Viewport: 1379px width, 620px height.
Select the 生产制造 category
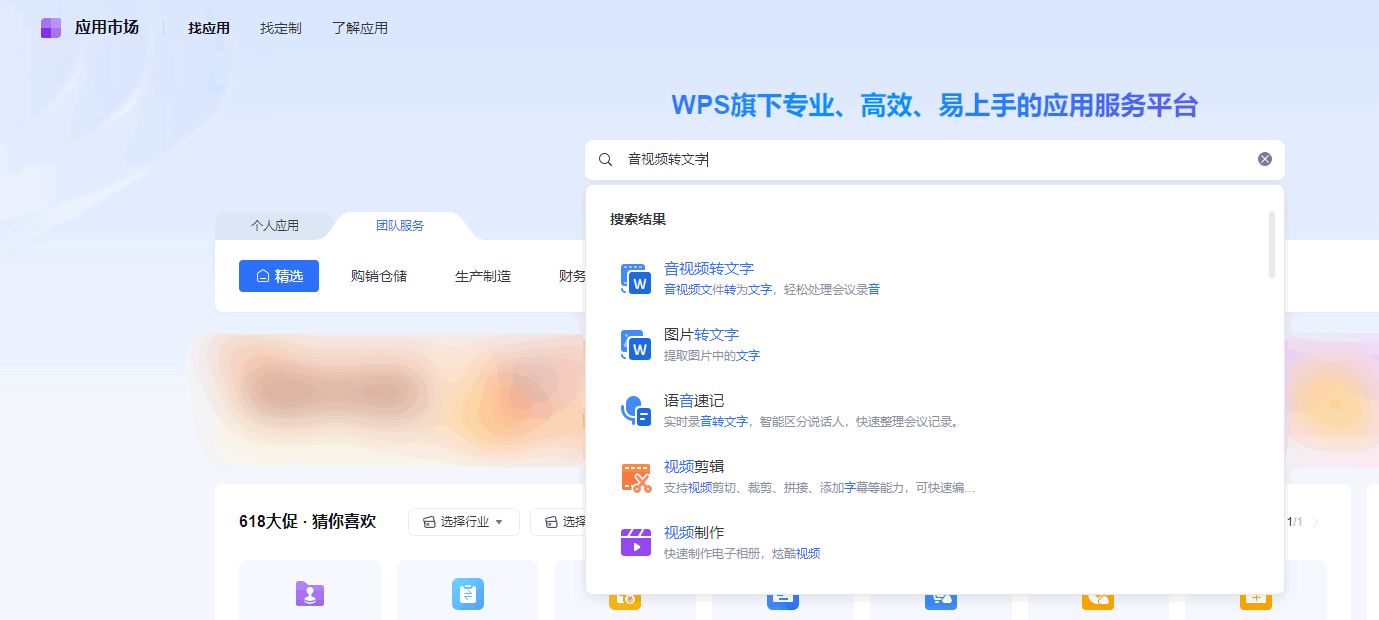483,276
